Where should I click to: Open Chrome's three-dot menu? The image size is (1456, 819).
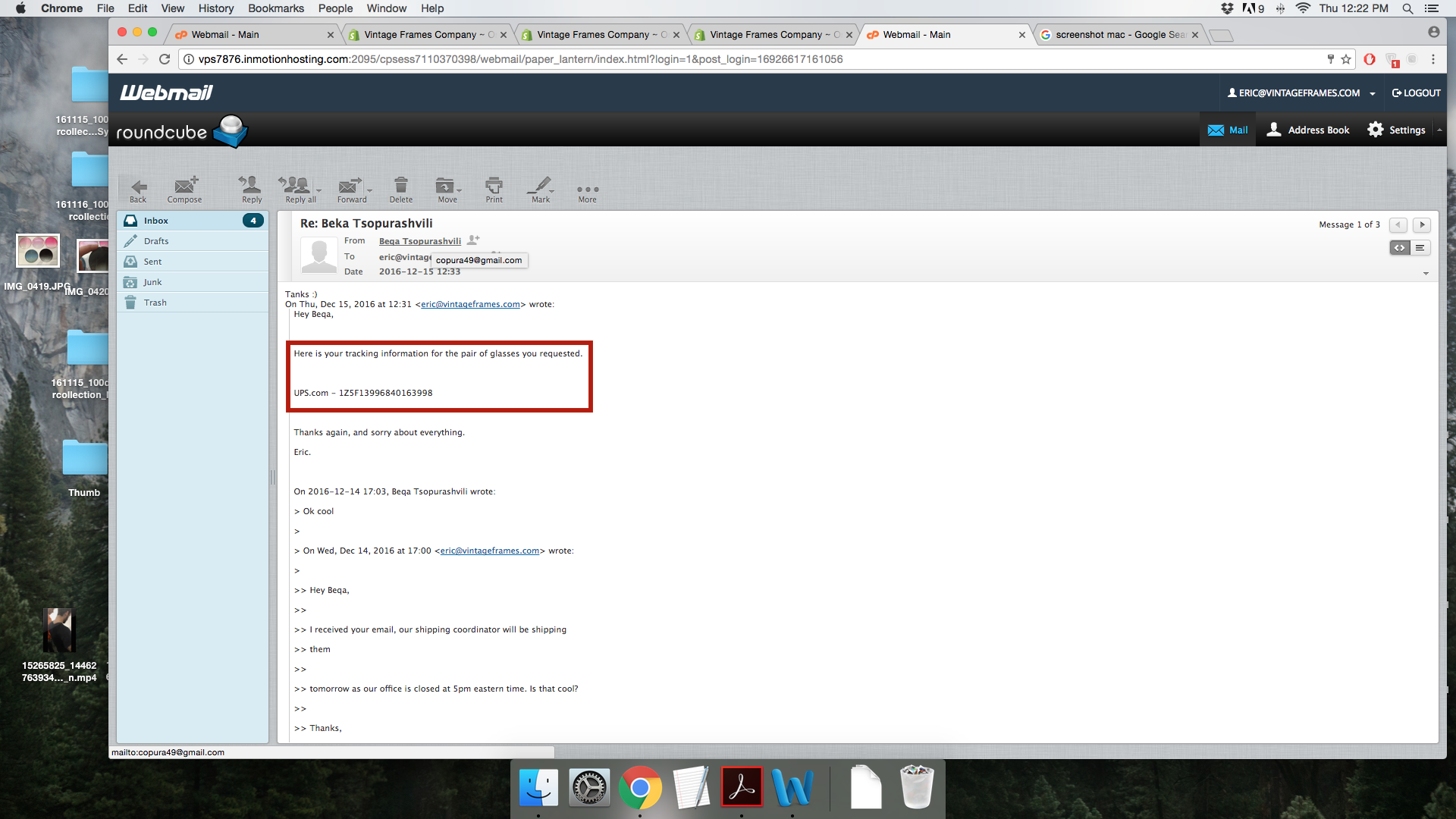[x=1433, y=59]
